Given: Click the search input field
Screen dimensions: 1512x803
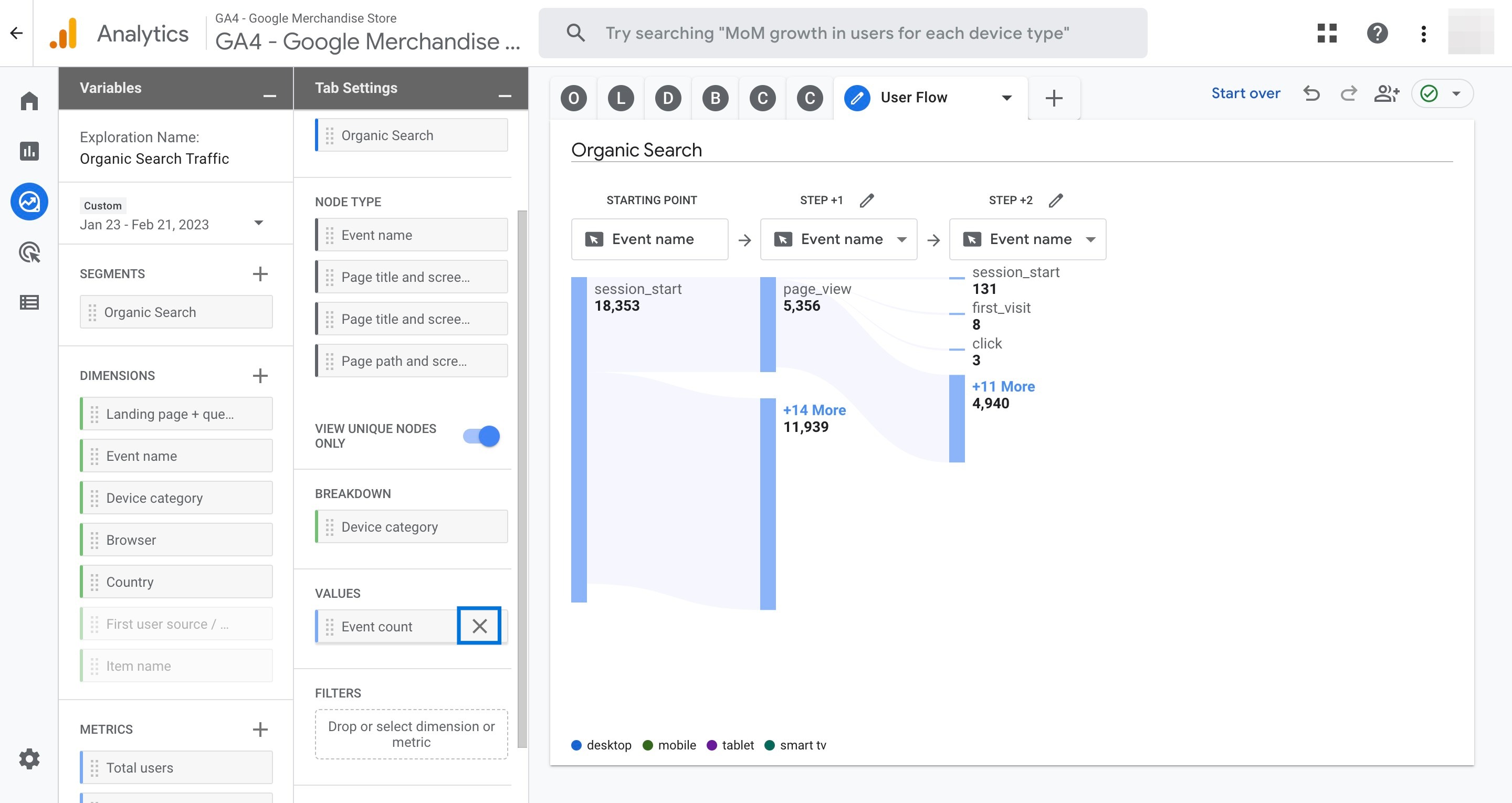Looking at the screenshot, I should [x=843, y=33].
